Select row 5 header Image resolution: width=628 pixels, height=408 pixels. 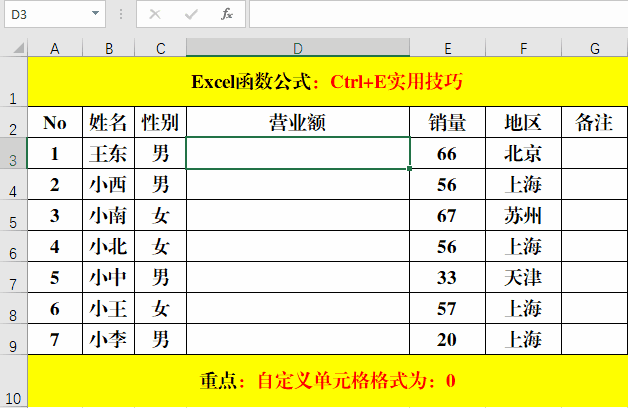coord(13,215)
